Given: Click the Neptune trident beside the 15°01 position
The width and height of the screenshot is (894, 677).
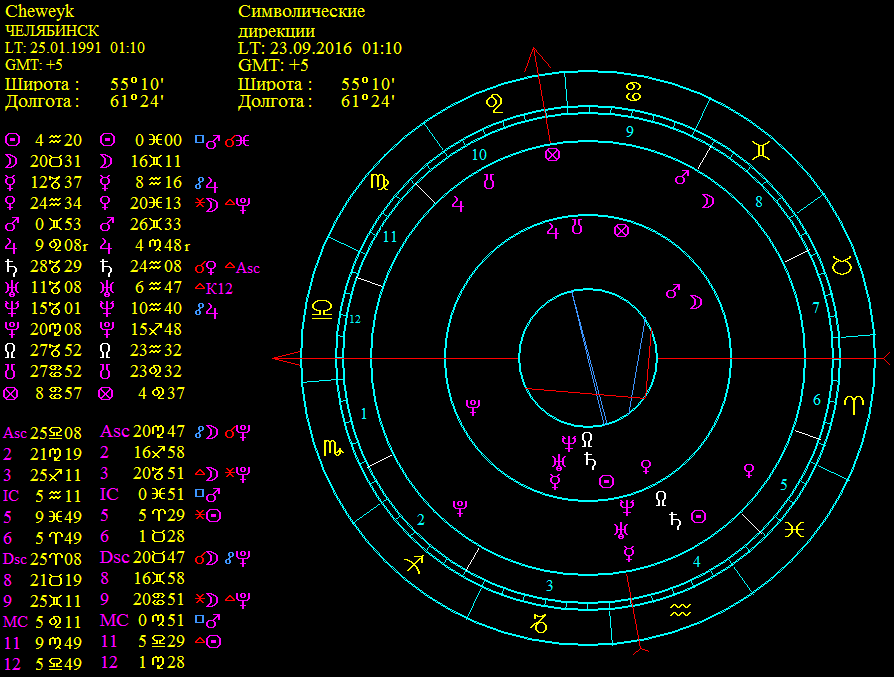Looking at the screenshot, I should pos(11,309).
